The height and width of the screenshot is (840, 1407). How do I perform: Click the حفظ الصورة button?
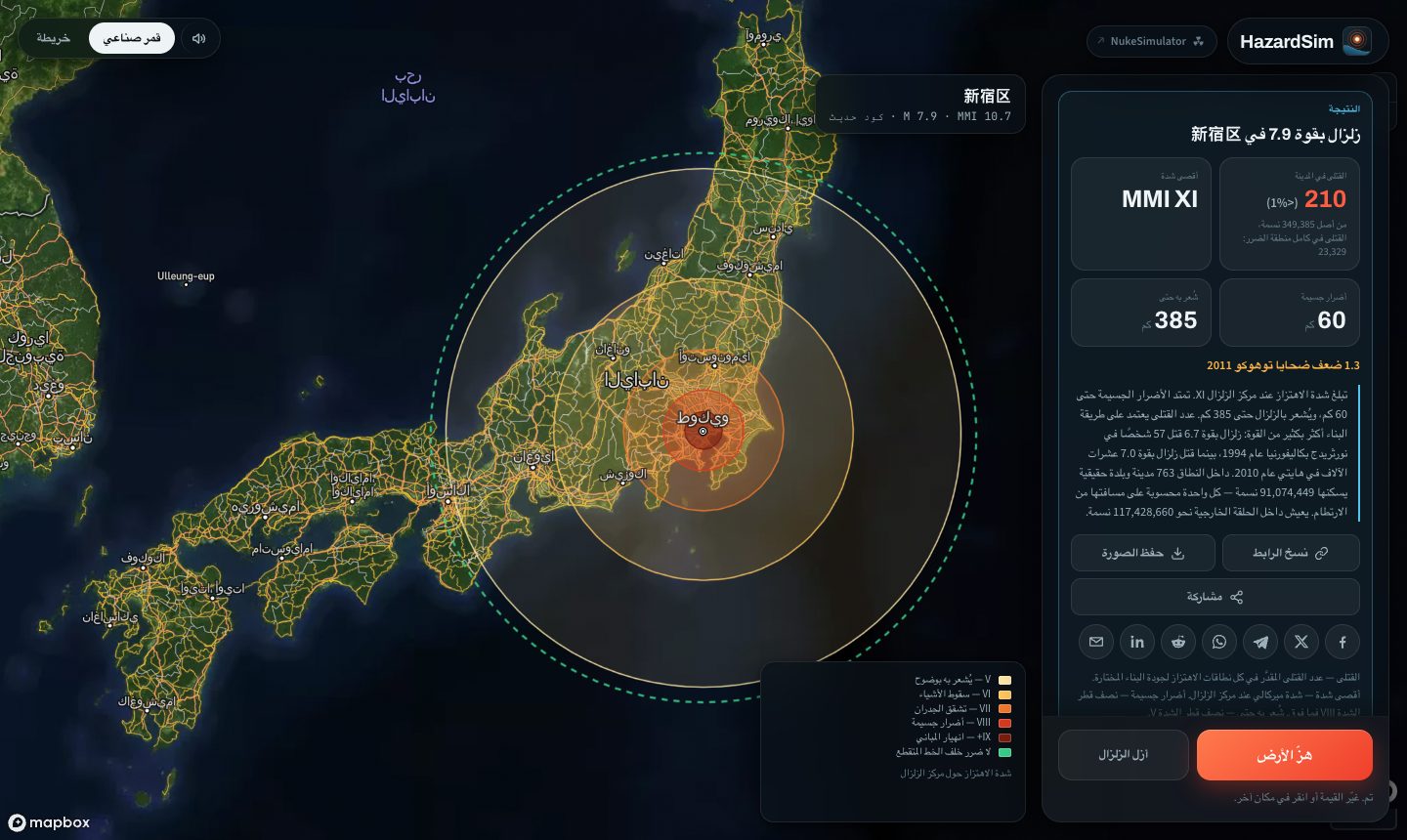[x=1143, y=553]
